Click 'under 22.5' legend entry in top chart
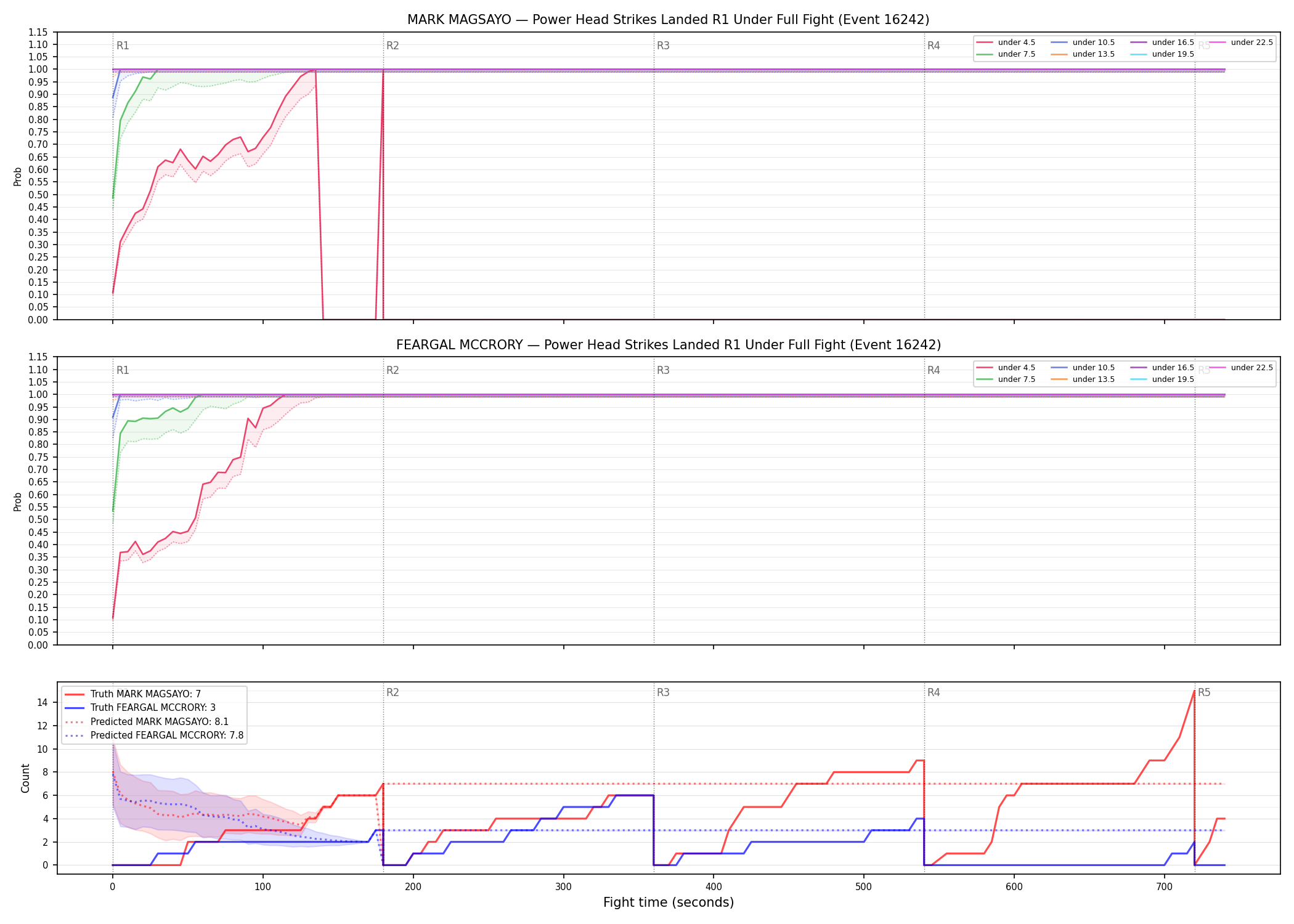1294x924 pixels. (1241, 43)
